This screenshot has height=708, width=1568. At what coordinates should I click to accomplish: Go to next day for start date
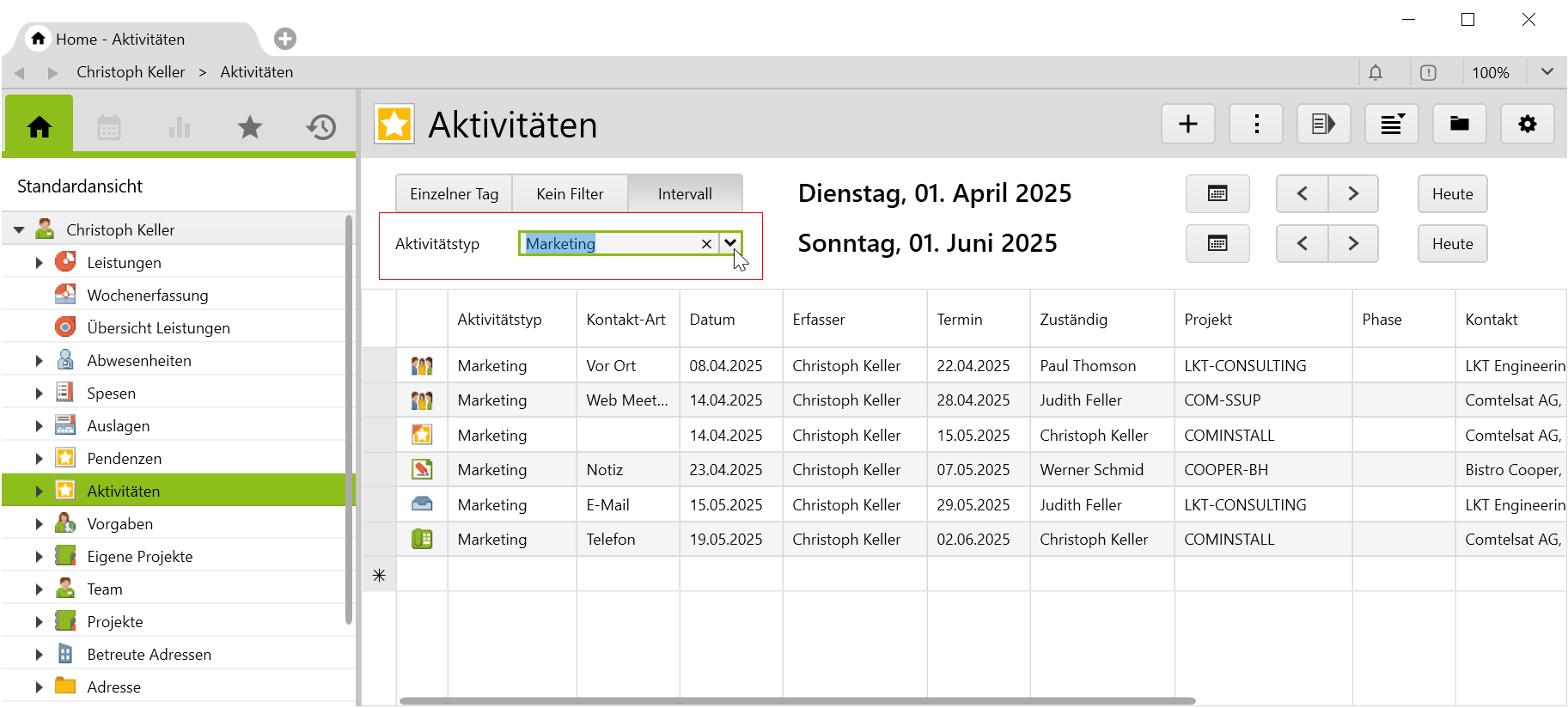click(1352, 194)
